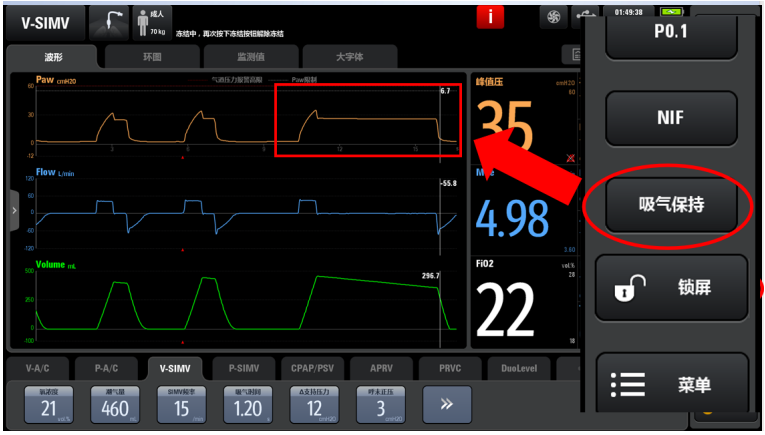Viewport: 765px width, 435px height.
Task: Select the V-SIMV mode button at top left
Action: (x=45, y=23)
